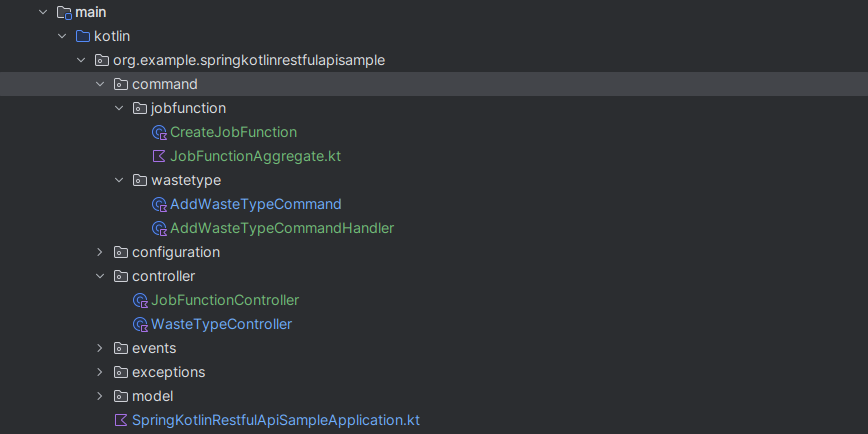Click the AddWasteTypeCommandHandler class icon
Viewport: 868px width, 434px height.
click(159, 228)
